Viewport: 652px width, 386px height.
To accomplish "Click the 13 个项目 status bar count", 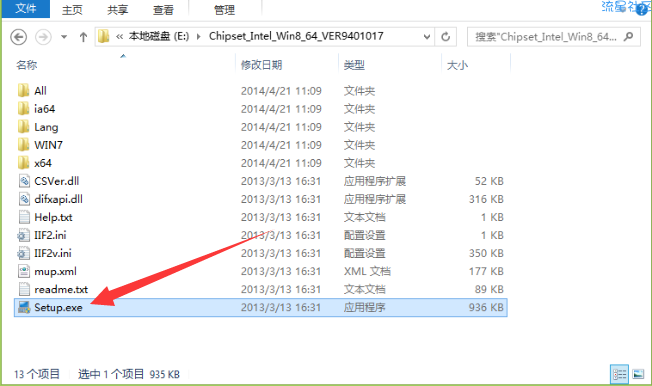I will [x=37, y=374].
